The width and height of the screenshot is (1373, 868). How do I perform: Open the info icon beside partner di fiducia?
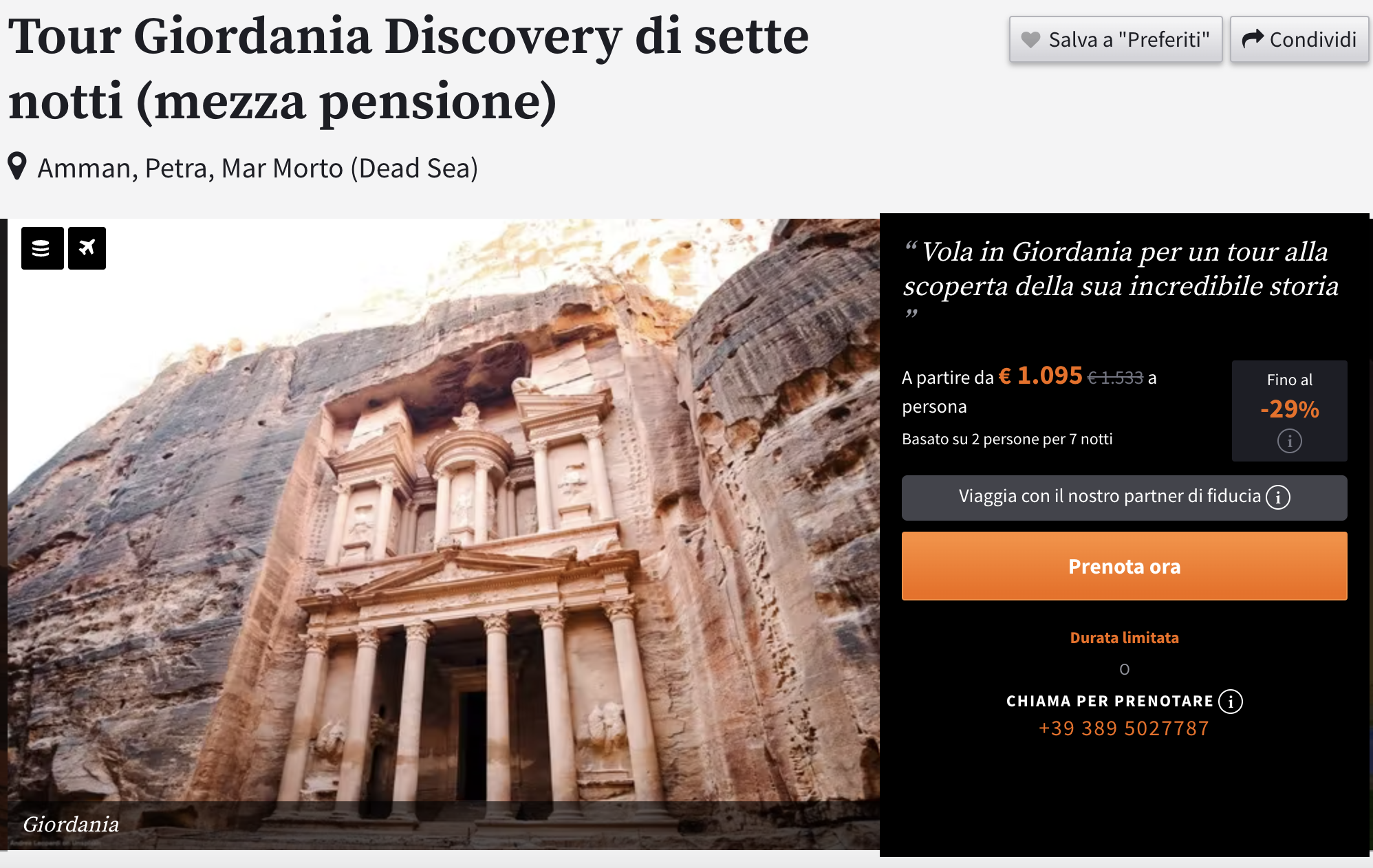(1278, 497)
